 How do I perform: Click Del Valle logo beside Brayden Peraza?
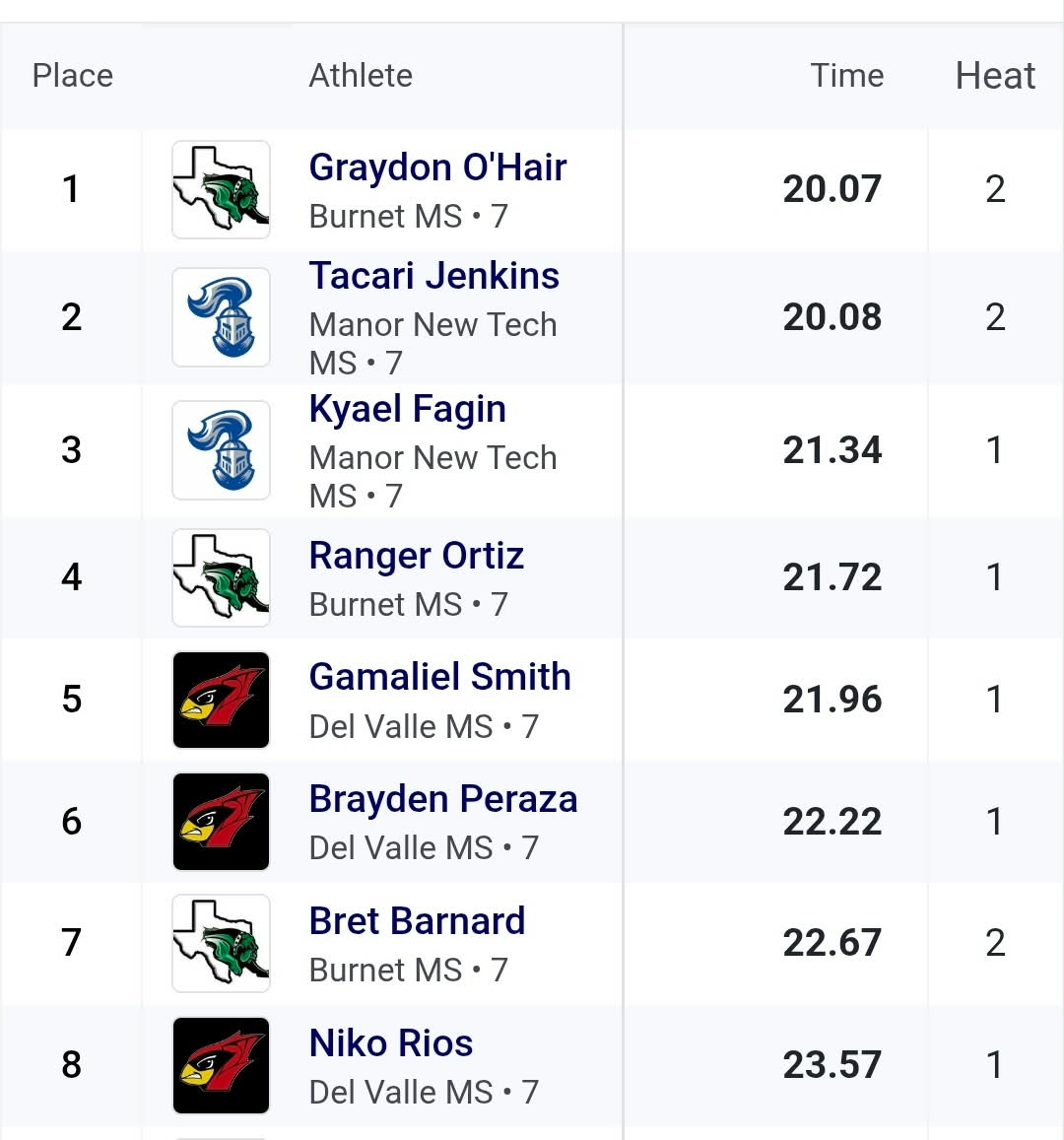(221, 822)
